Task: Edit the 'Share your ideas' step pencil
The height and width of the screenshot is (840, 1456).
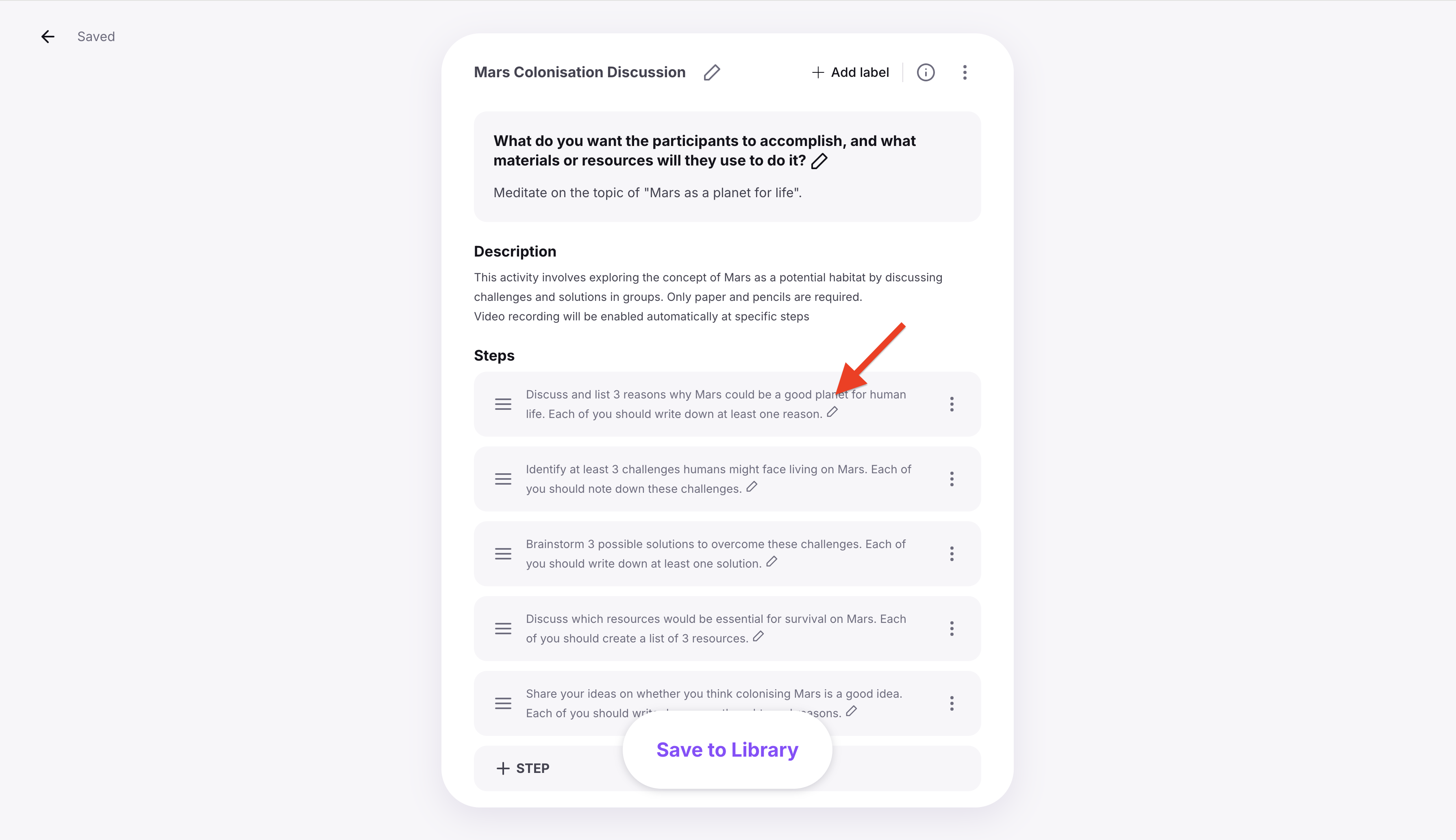Action: click(851, 712)
